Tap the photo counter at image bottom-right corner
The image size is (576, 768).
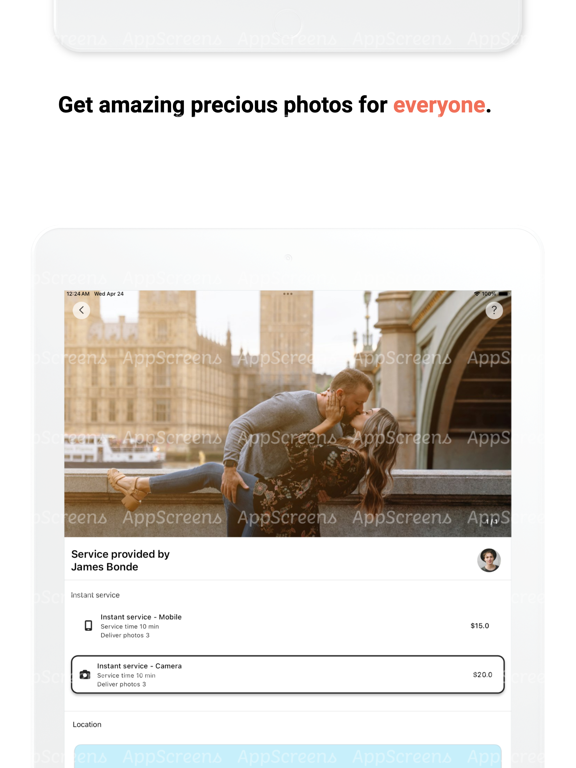coord(491,522)
